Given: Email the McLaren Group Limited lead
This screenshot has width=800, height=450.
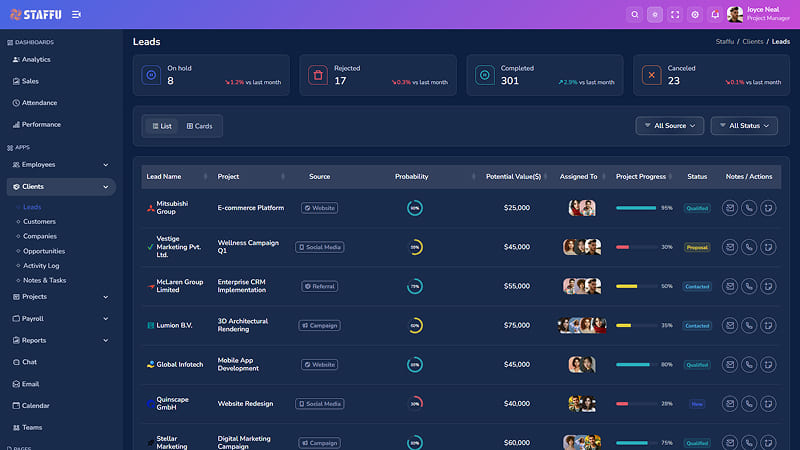Looking at the screenshot, I should click(730, 286).
